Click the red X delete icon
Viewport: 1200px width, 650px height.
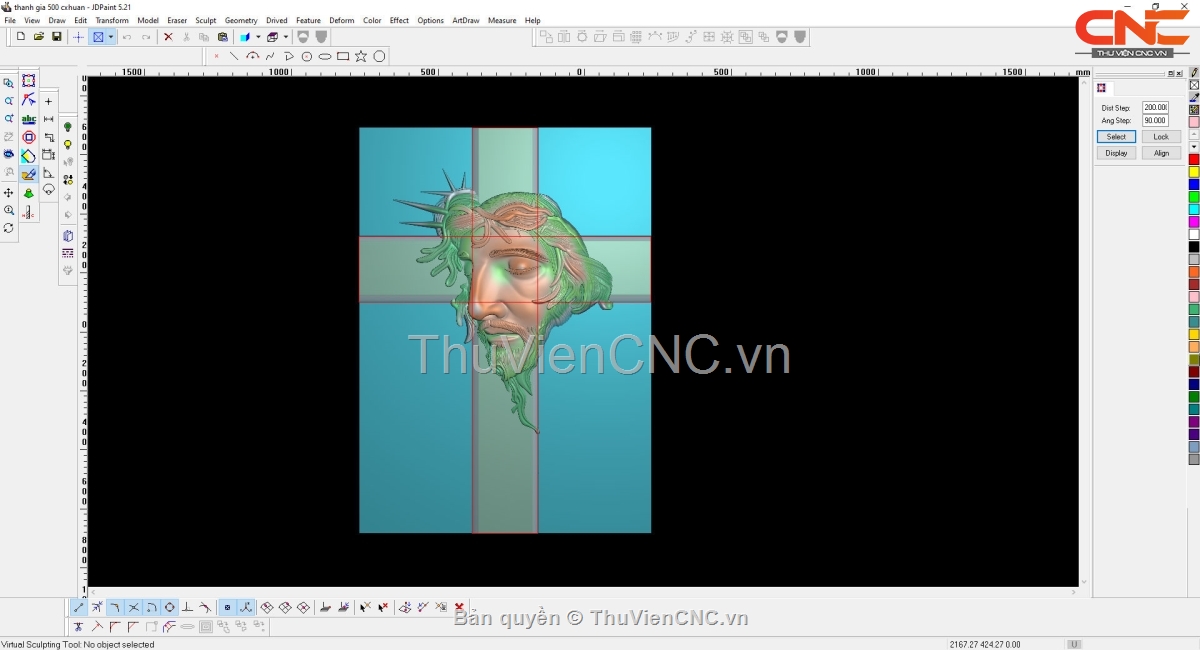click(168, 37)
